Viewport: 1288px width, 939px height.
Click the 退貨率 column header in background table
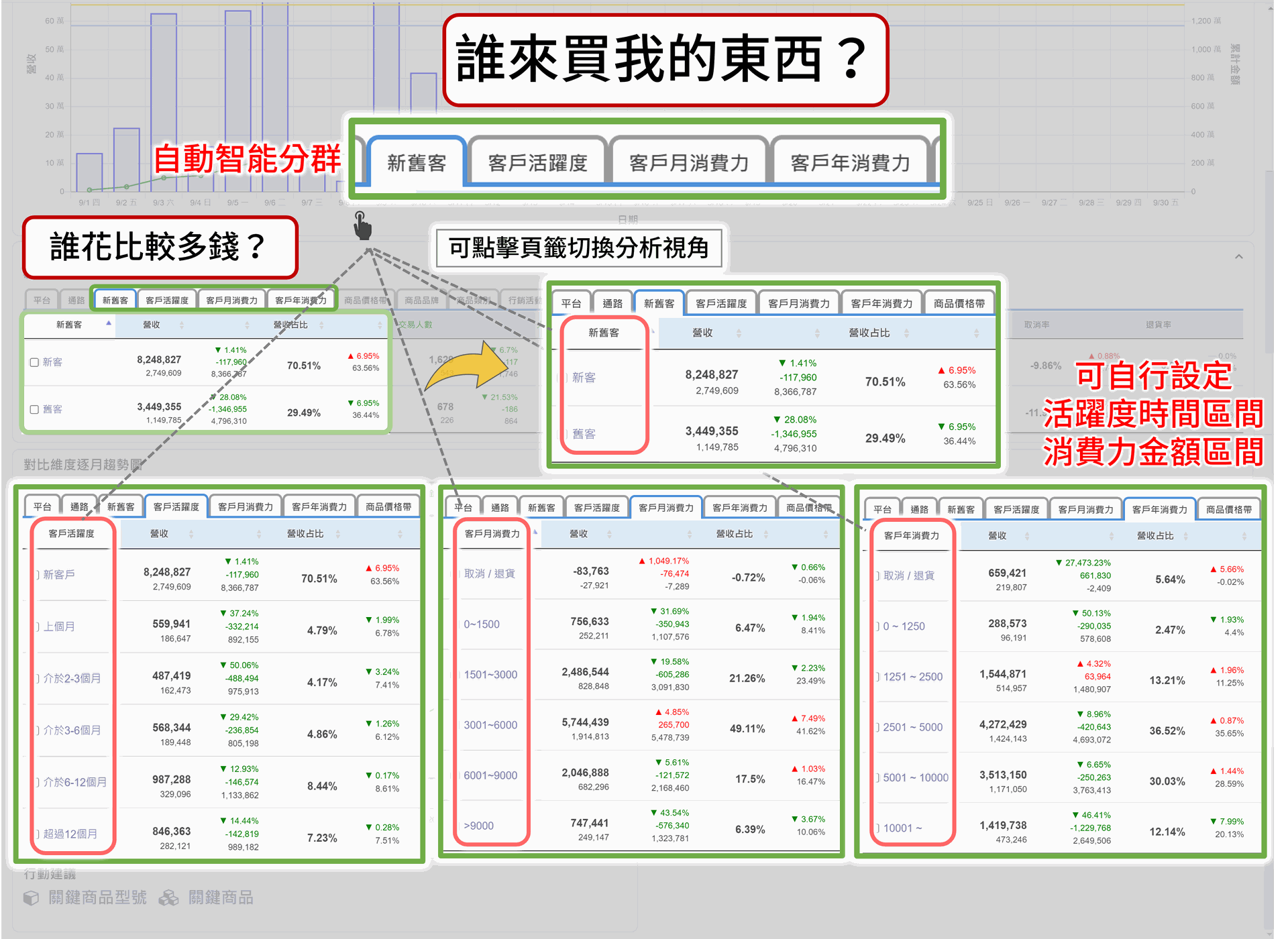pyautogui.click(x=1159, y=325)
